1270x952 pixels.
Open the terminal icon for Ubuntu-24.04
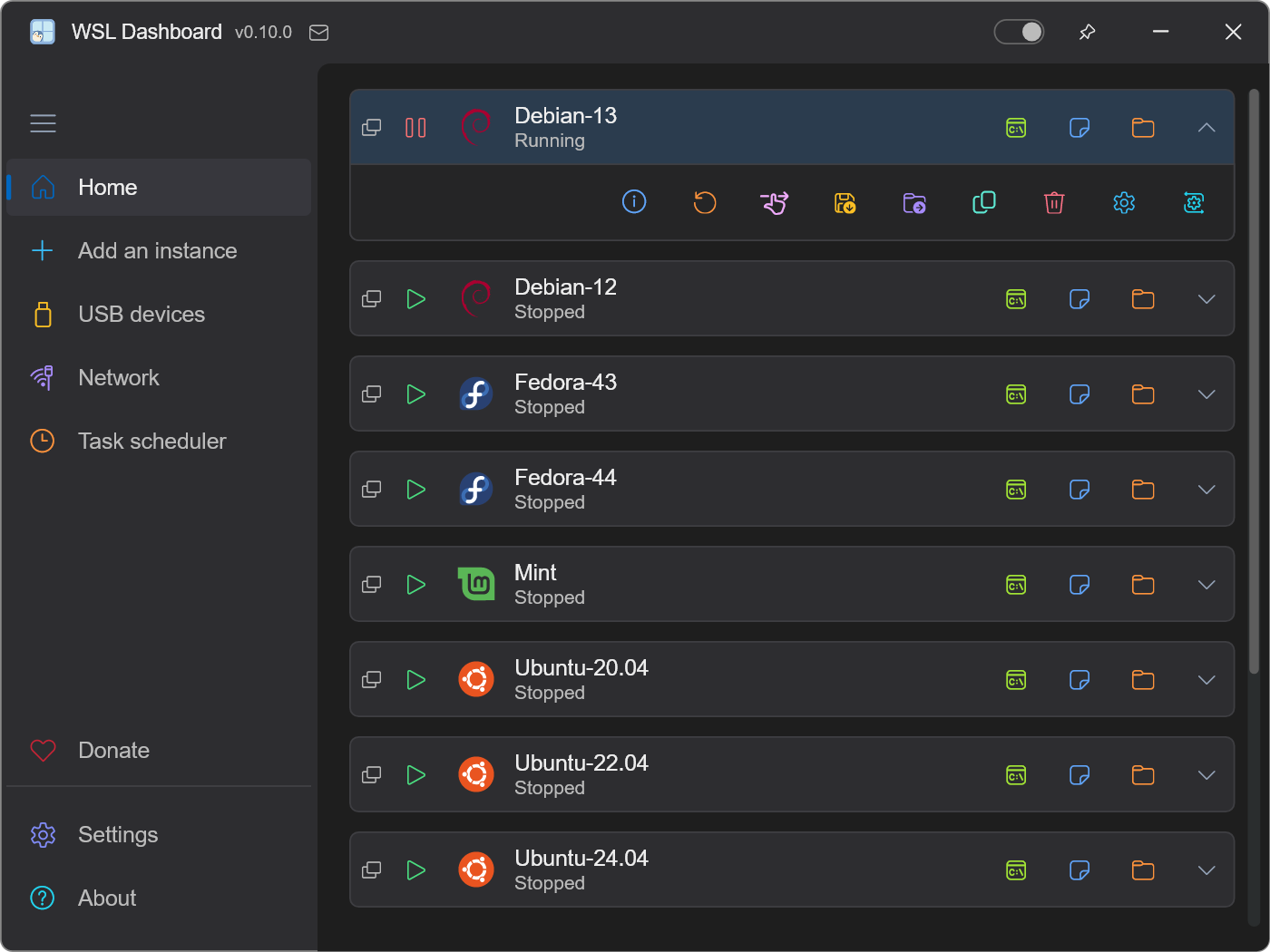(1016, 870)
